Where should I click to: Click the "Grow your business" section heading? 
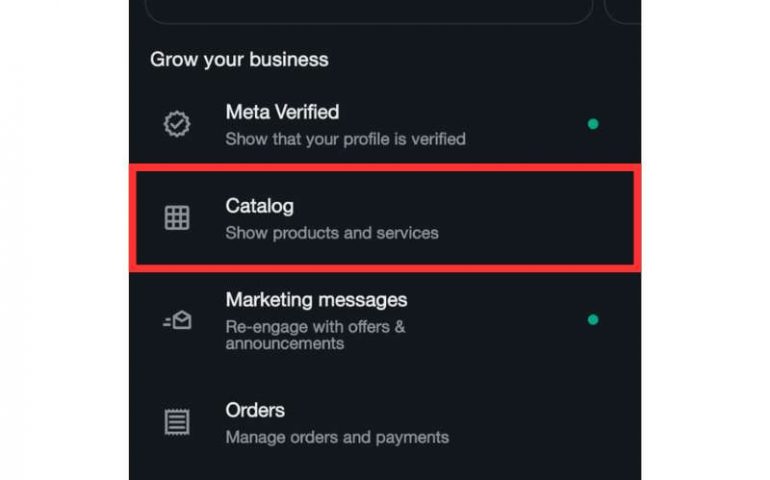point(239,59)
